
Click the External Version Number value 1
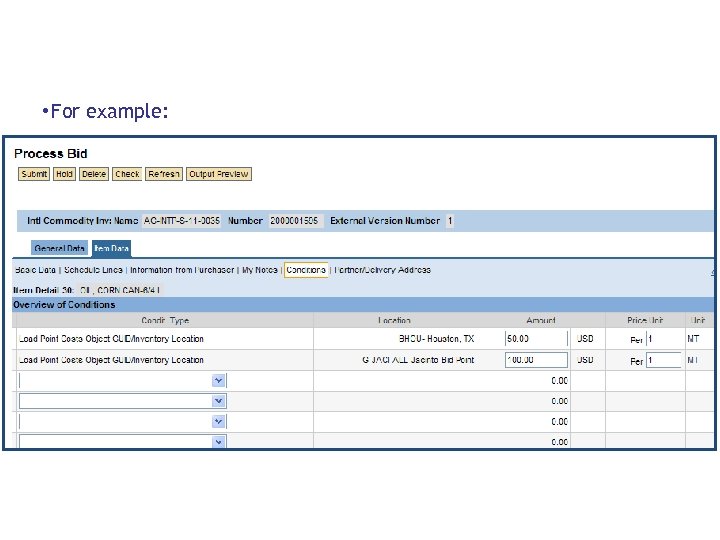point(450,221)
